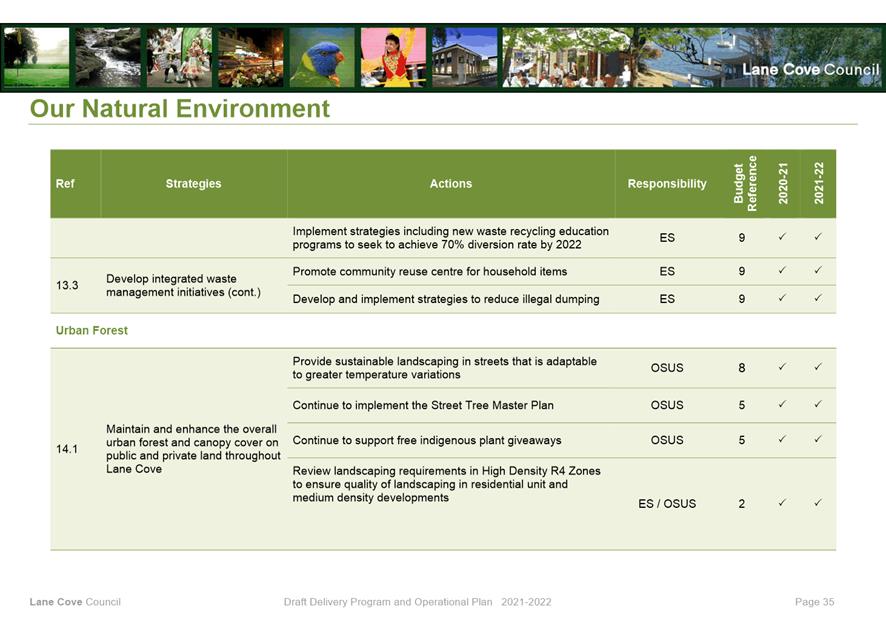The image size is (886, 626).
Task: Select budget reference 5 for Street Tree Master Plan
Action: tap(742, 405)
